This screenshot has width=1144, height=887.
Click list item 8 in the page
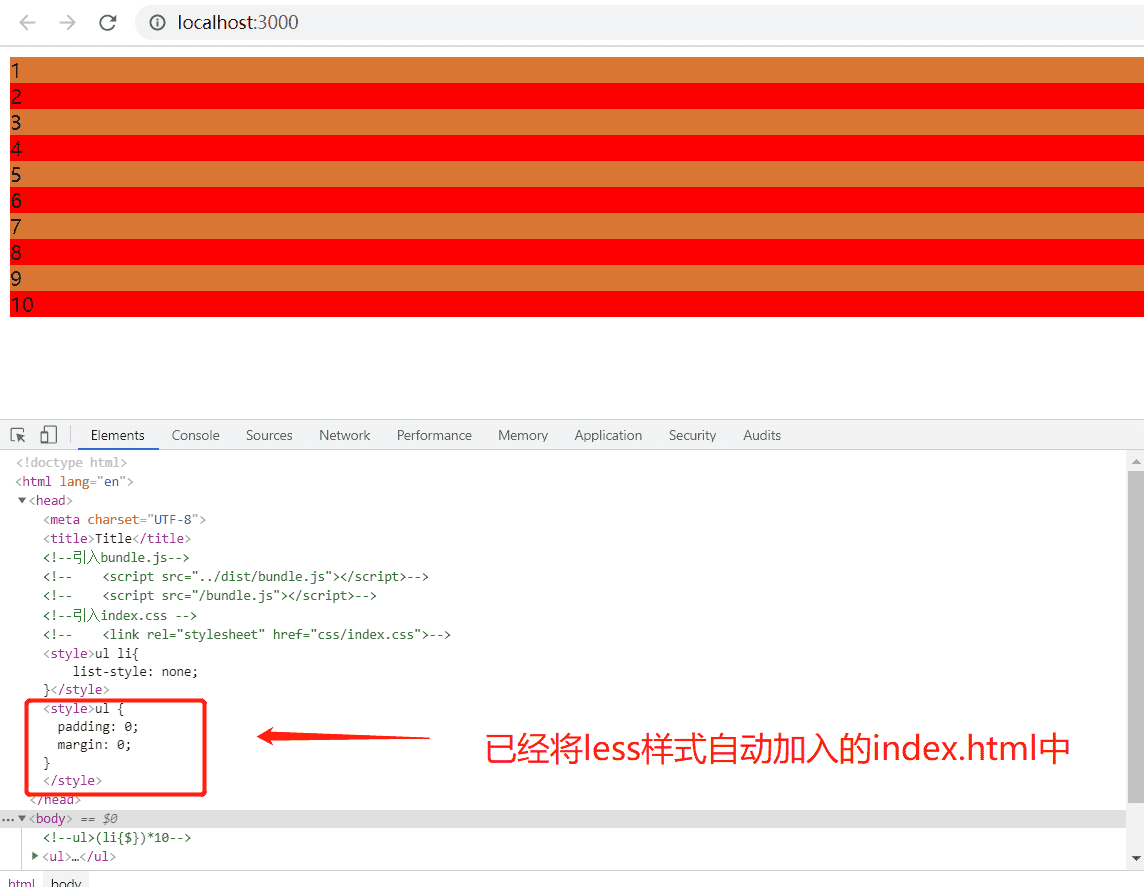(x=576, y=252)
